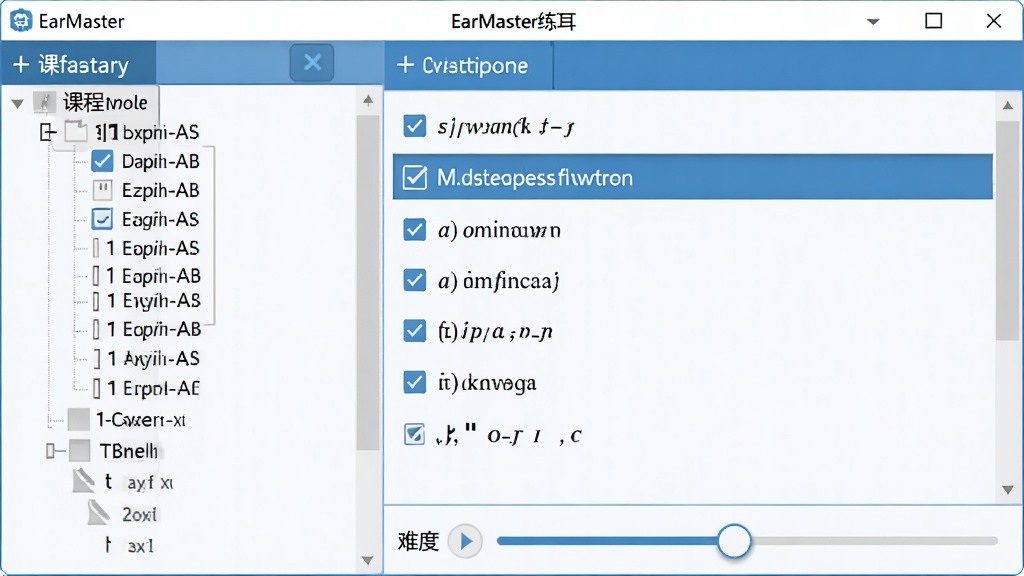Play the 难度 difficulty preview
This screenshot has width=1024, height=576.
[465, 541]
